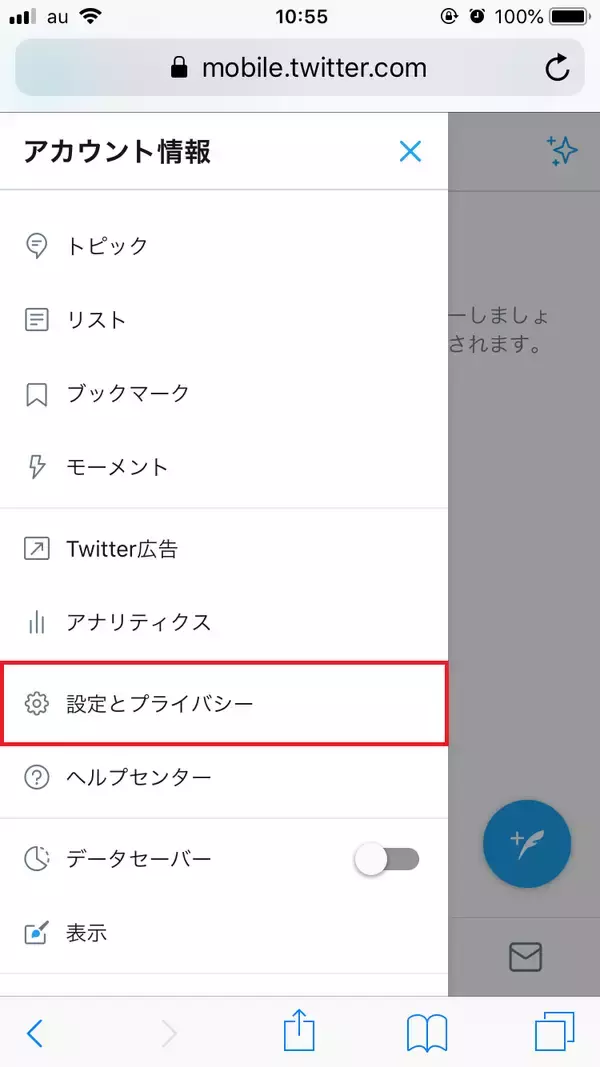600x1067 pixels.
Task: Tap the Lists document icon
Action: pyautogui.click(x=37, y=320)
